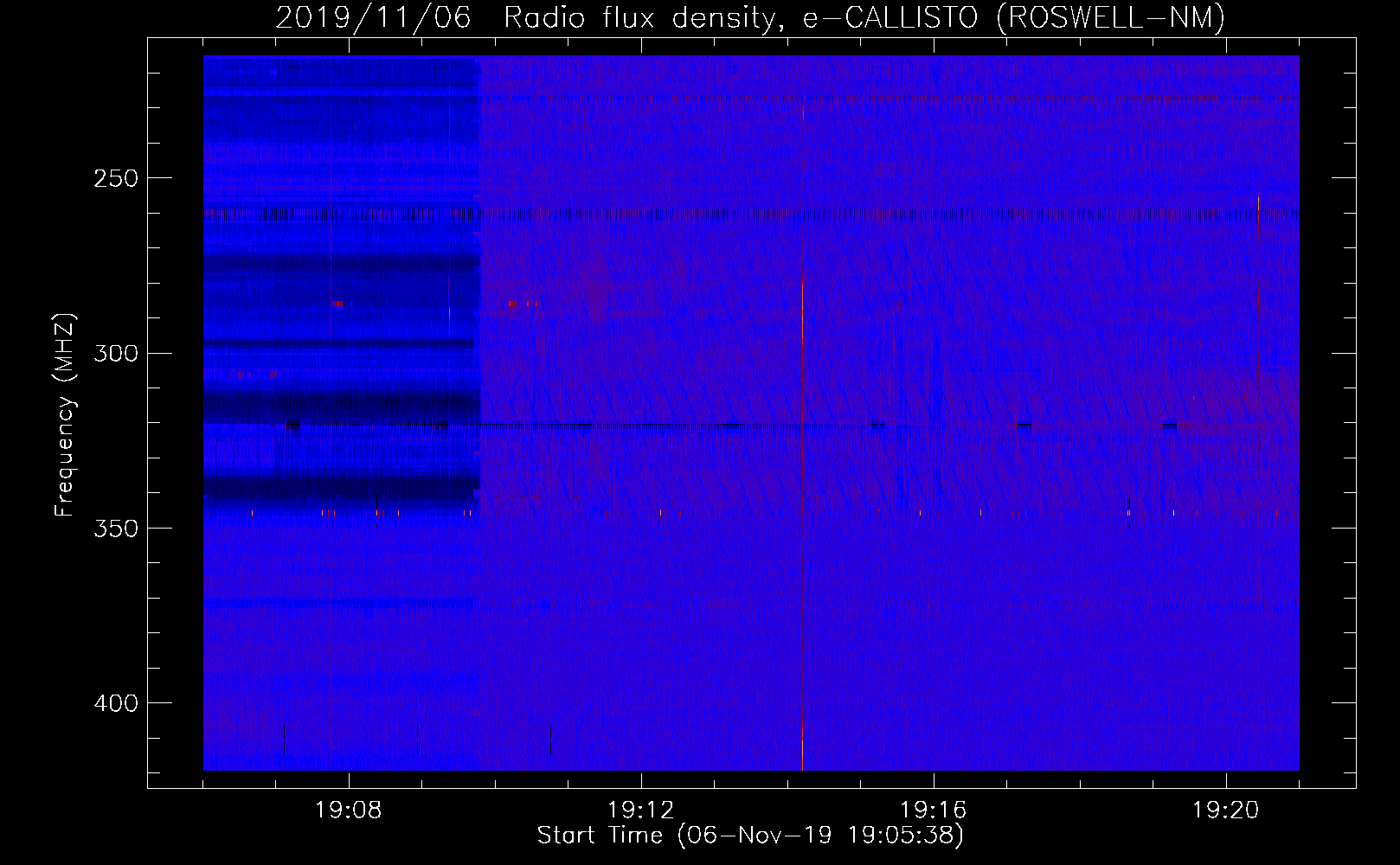Click the 19:20 time tick label
Image resolution: width=1400 pixels, height=865 pixels.
click(1226, 811)
